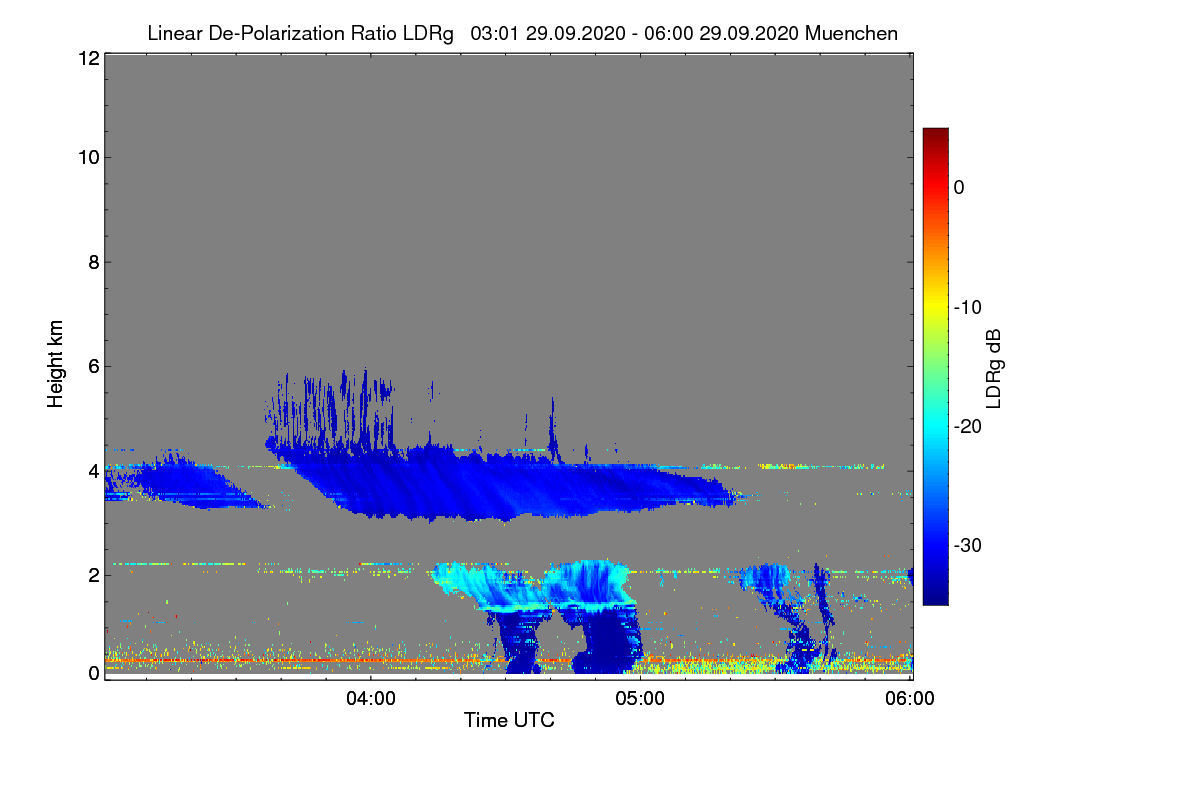Click the '06:00' time axis label
The width and height of the screenshot is (1200, 800).
910,700
